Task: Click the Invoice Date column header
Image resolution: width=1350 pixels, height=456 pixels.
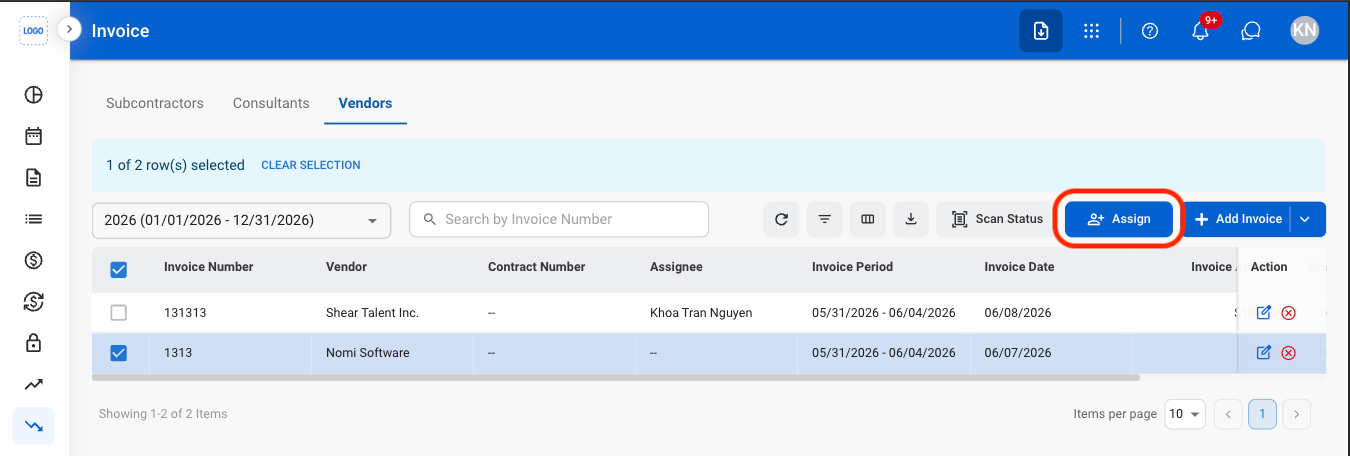Action: [1019, 267]
